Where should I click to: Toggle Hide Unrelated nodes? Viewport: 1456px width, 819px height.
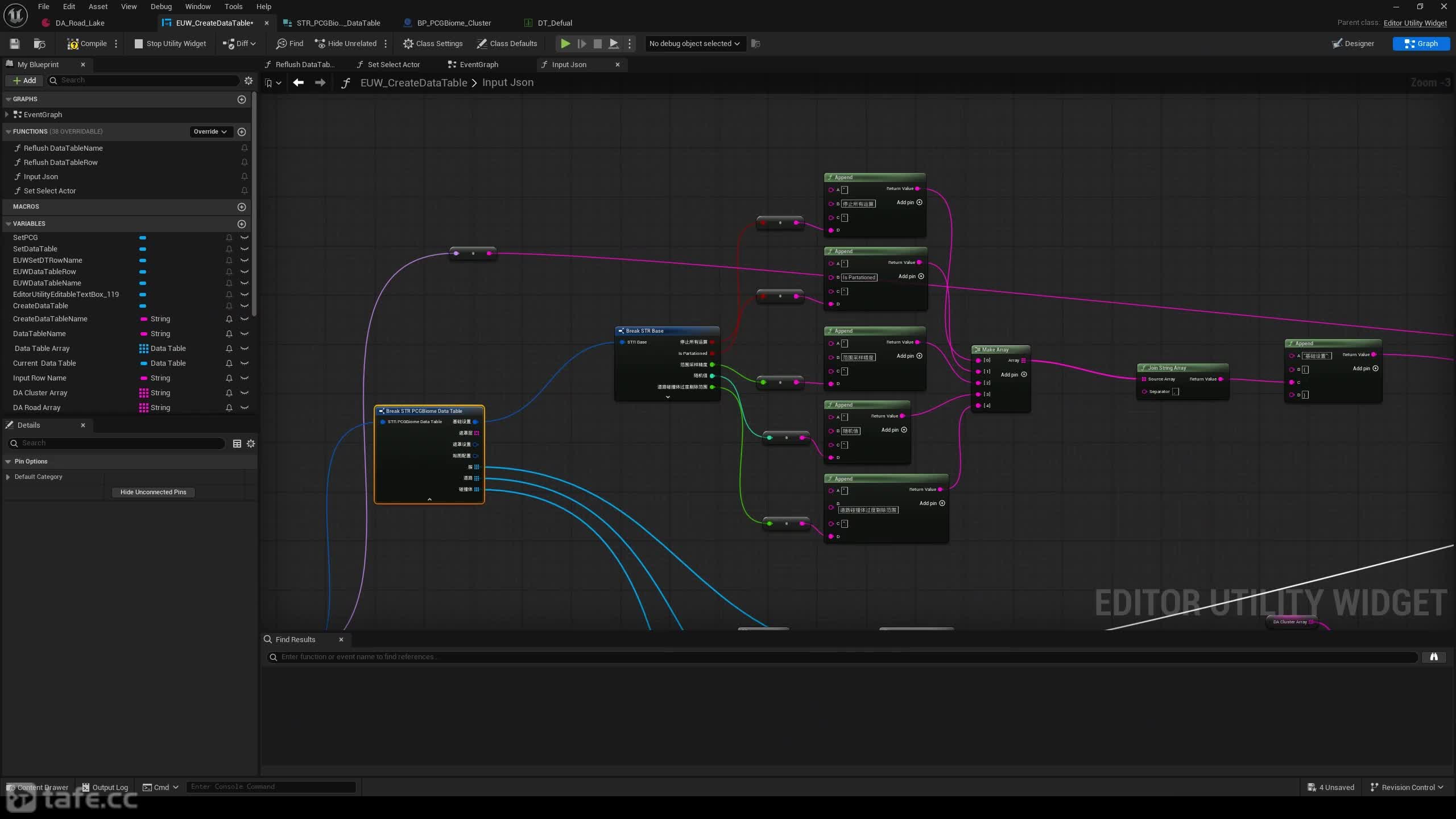[x=345, y=44]
